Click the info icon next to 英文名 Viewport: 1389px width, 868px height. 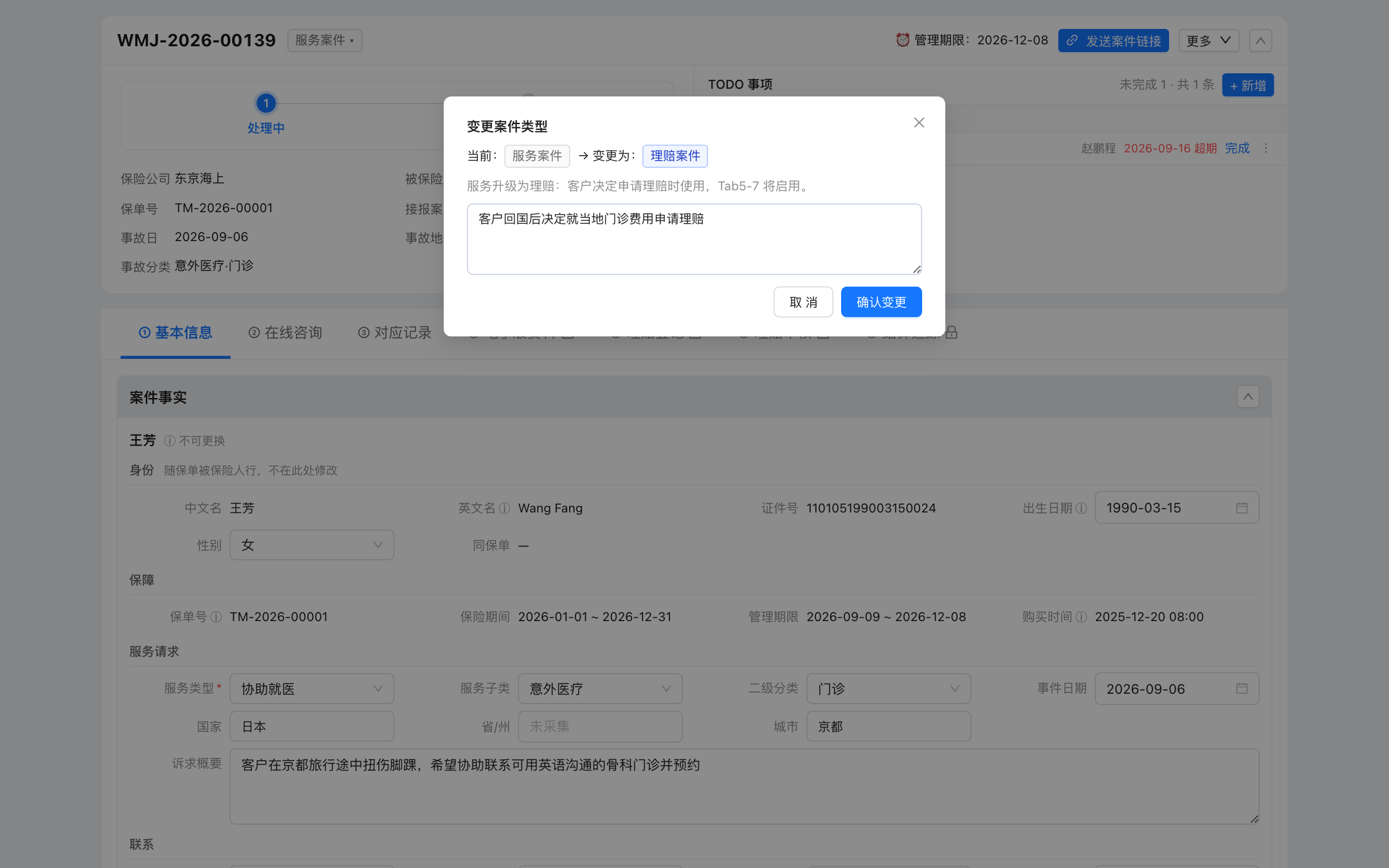tap(505, 509)
